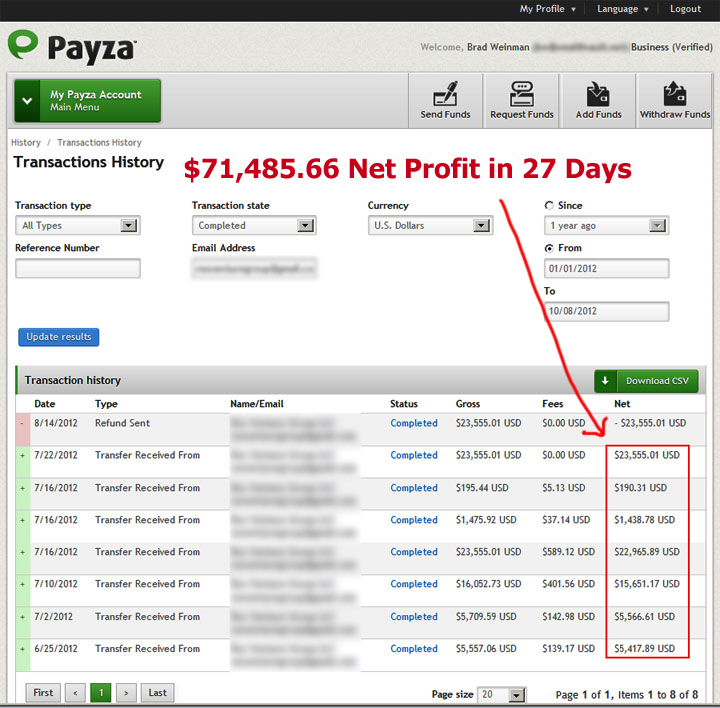Click the Fees column header
Image resolution: width=720 pixels, height=708 pixels.
(x=552, y=404)
